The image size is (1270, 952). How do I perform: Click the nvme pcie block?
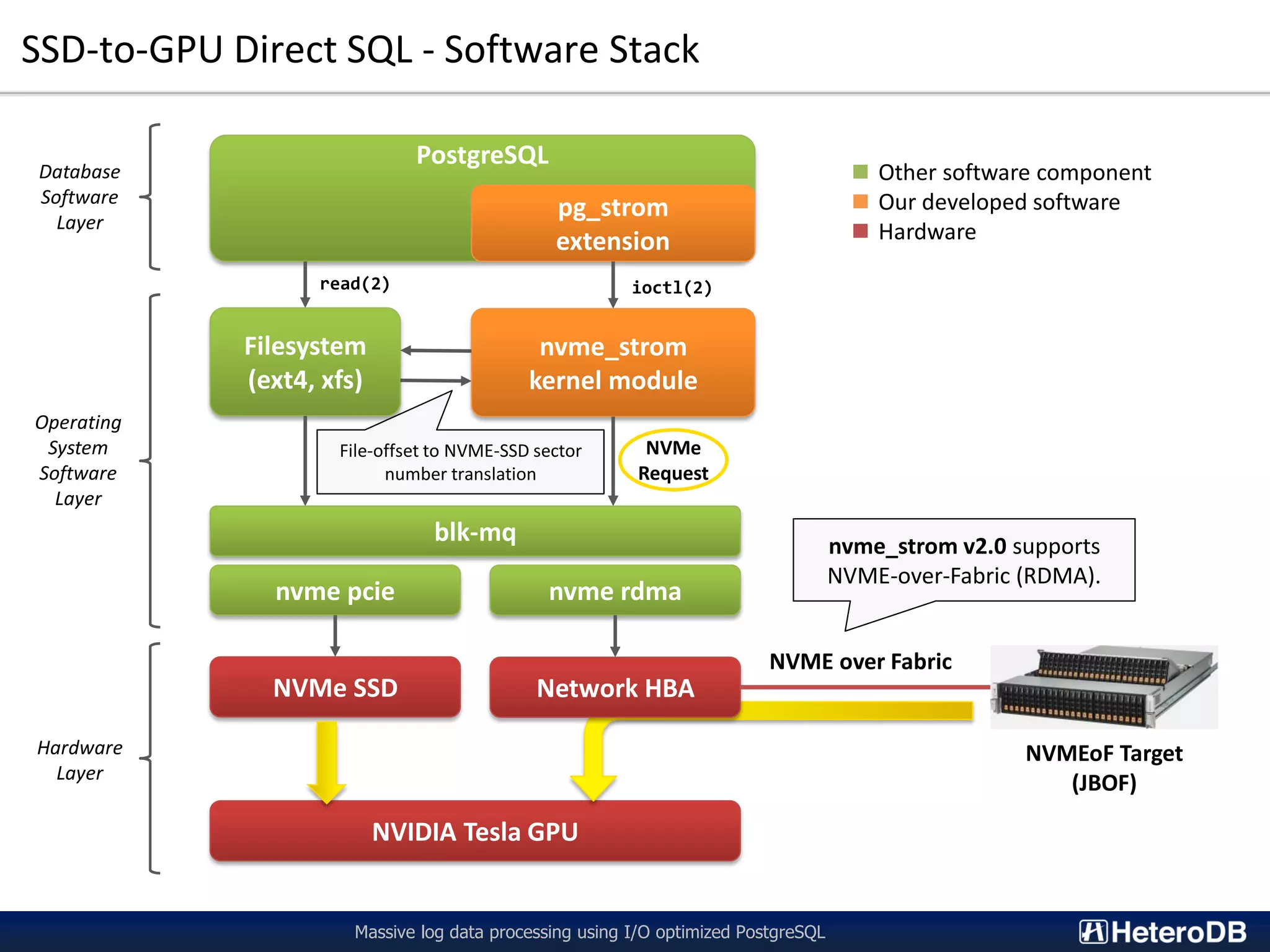click(x=335, y=591)
